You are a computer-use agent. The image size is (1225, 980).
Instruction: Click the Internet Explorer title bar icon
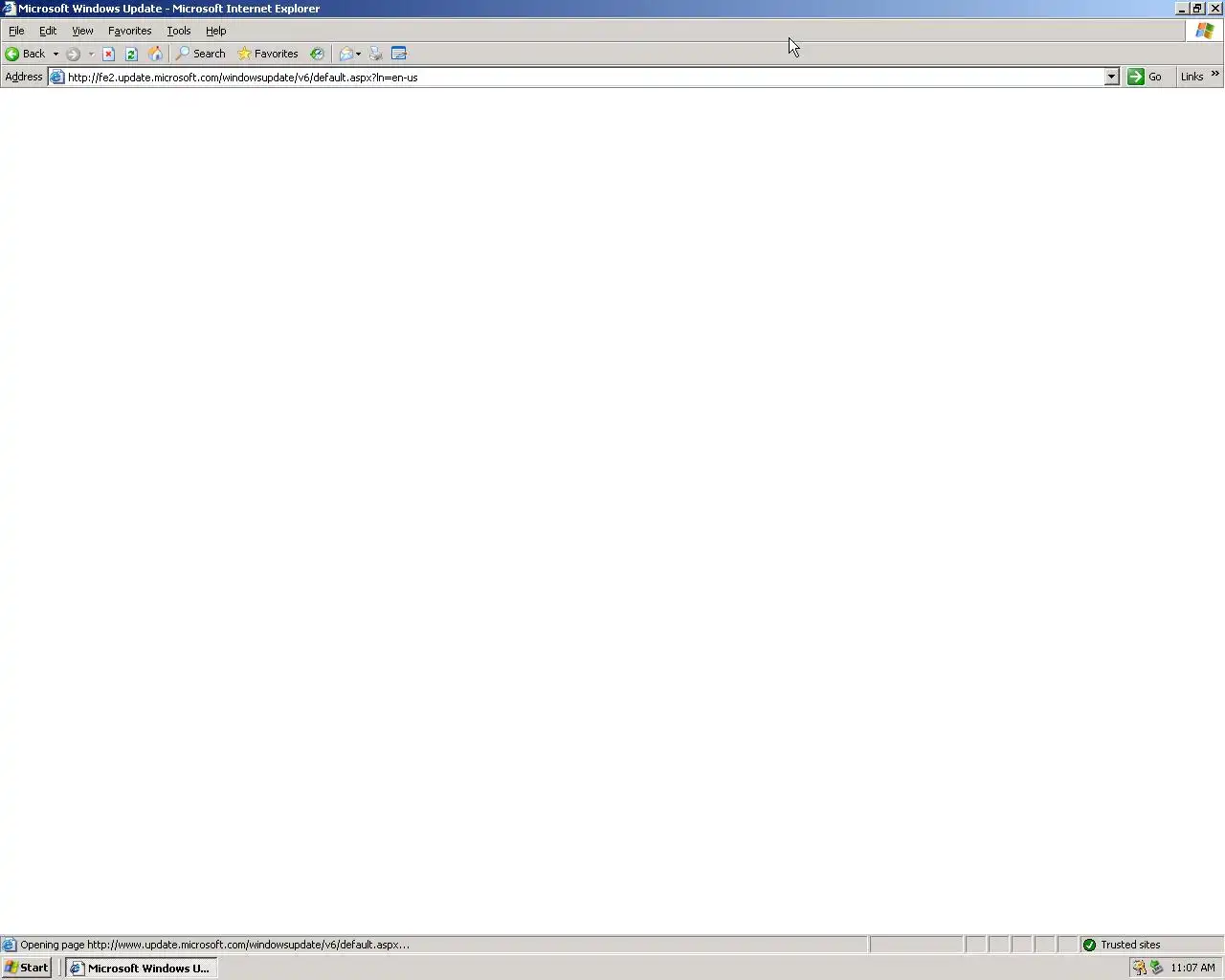click(x=9, y=9)
